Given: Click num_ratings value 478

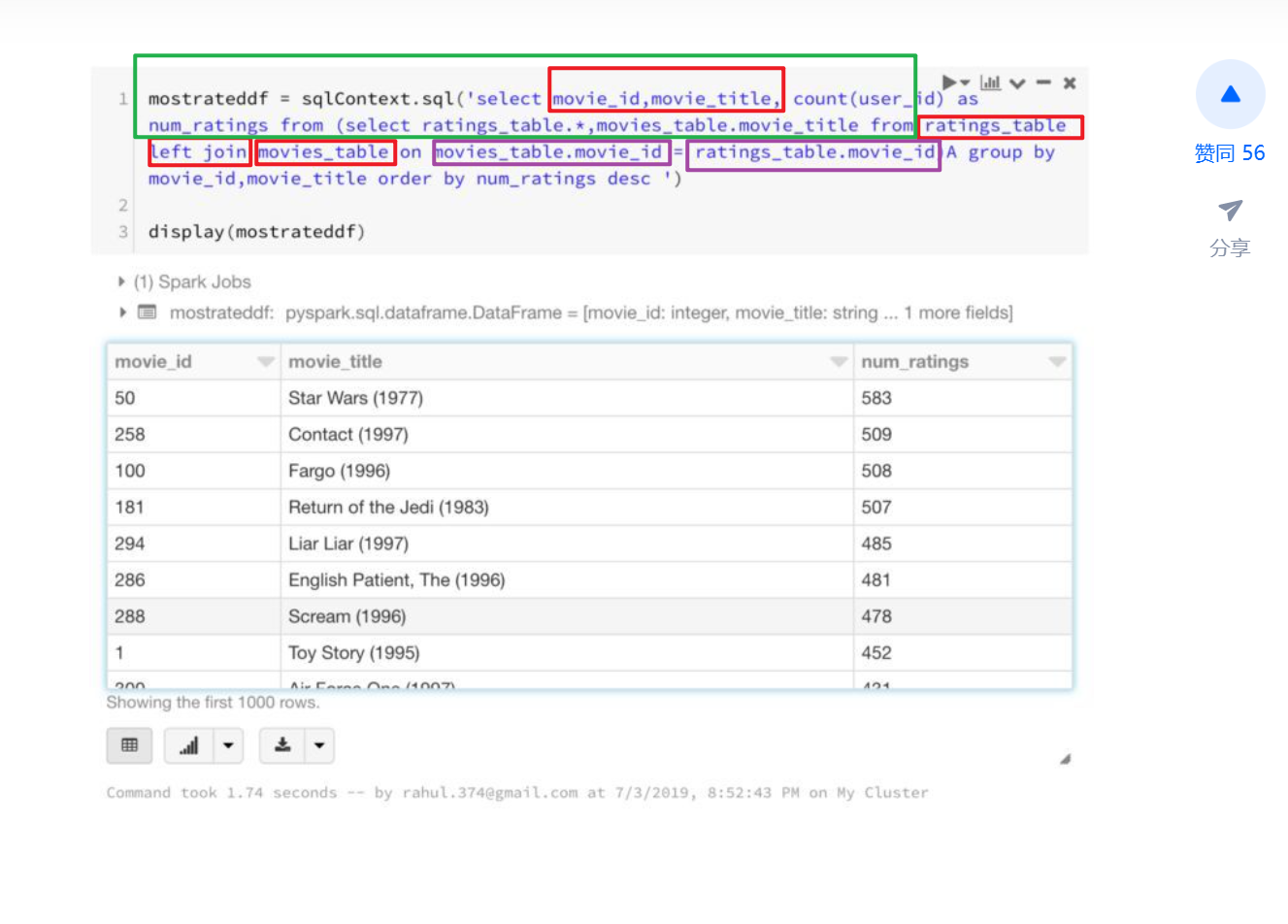Looking at the screenshot, I should point(876,616).
